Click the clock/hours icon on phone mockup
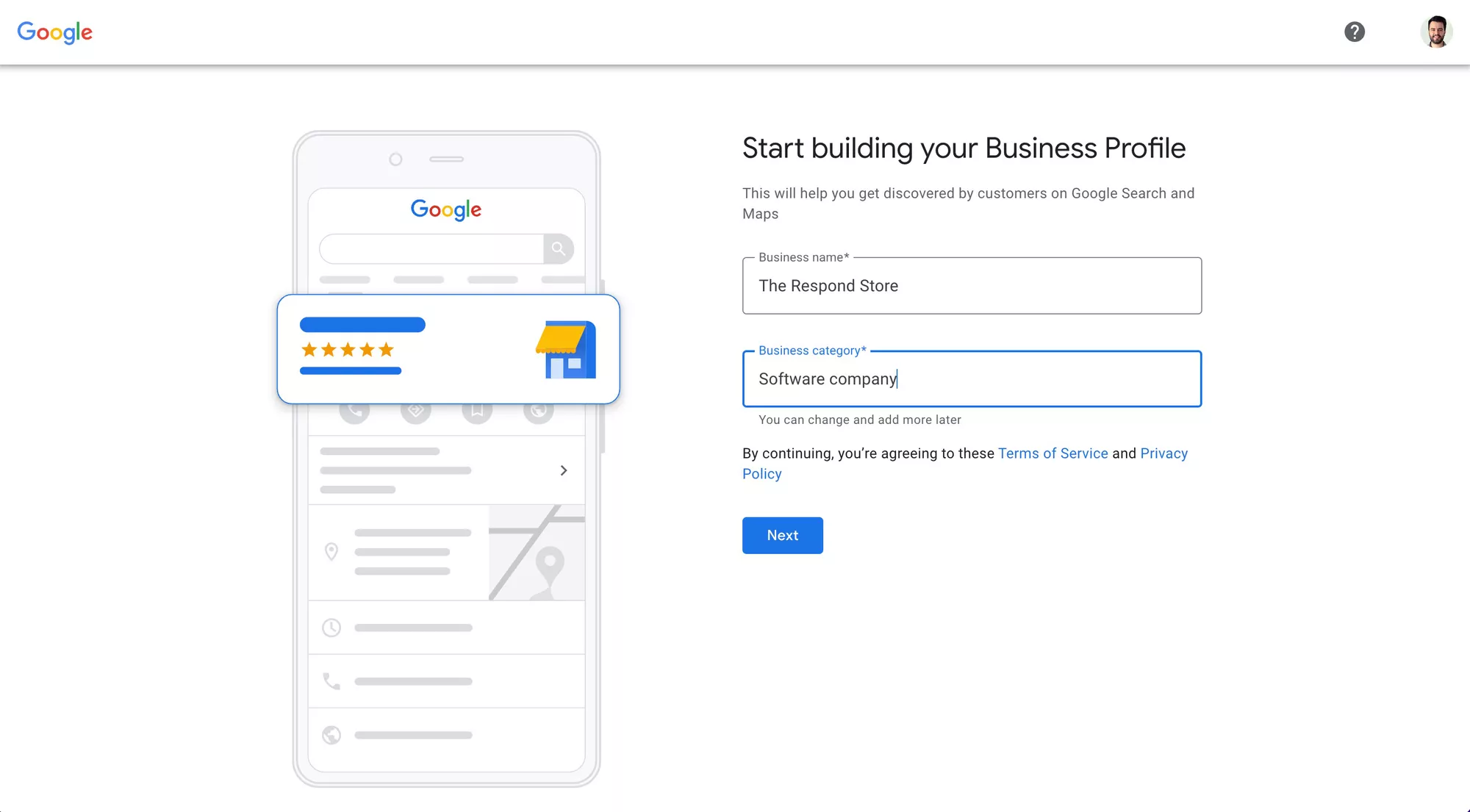The height and width of the screenshot is (812, 1470). (x=330, y=627)
